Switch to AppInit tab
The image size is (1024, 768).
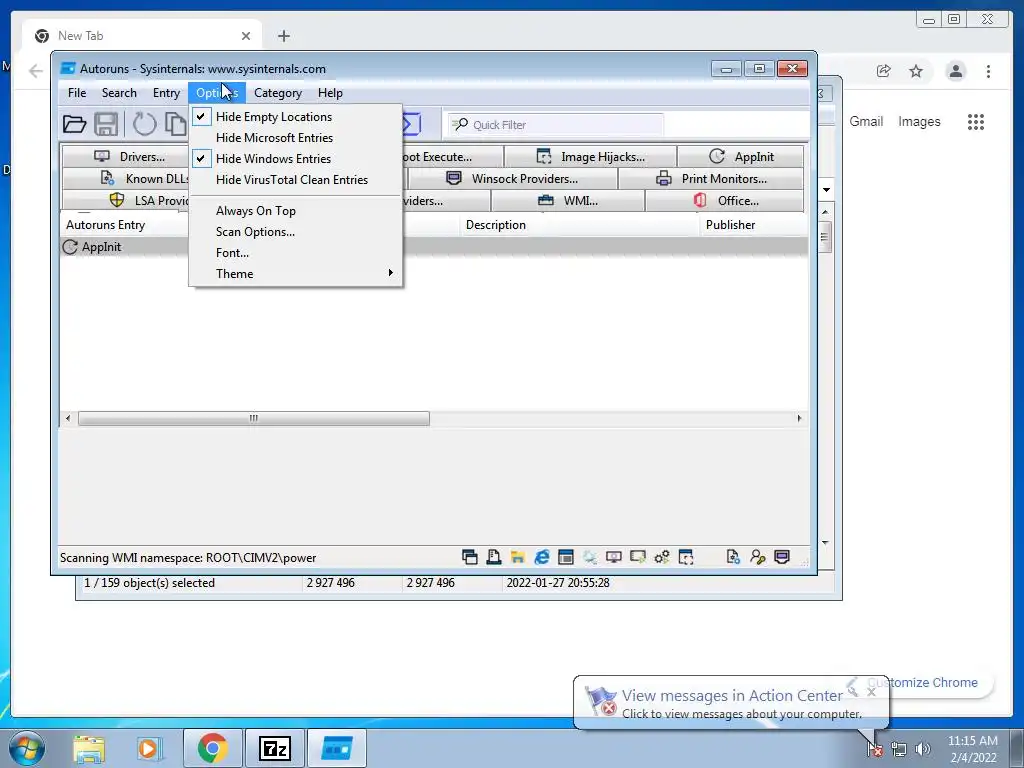[741, 157]
